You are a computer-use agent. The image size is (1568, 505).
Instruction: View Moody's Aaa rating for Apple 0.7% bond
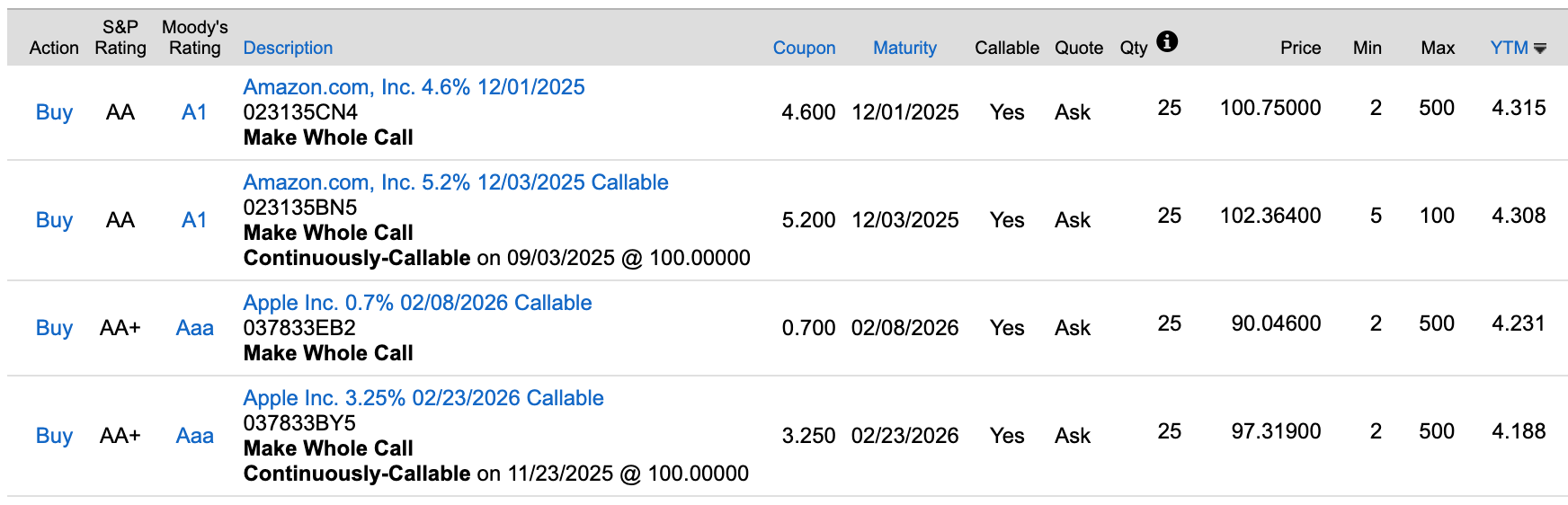pyautogui.click(x=194, y=328)
